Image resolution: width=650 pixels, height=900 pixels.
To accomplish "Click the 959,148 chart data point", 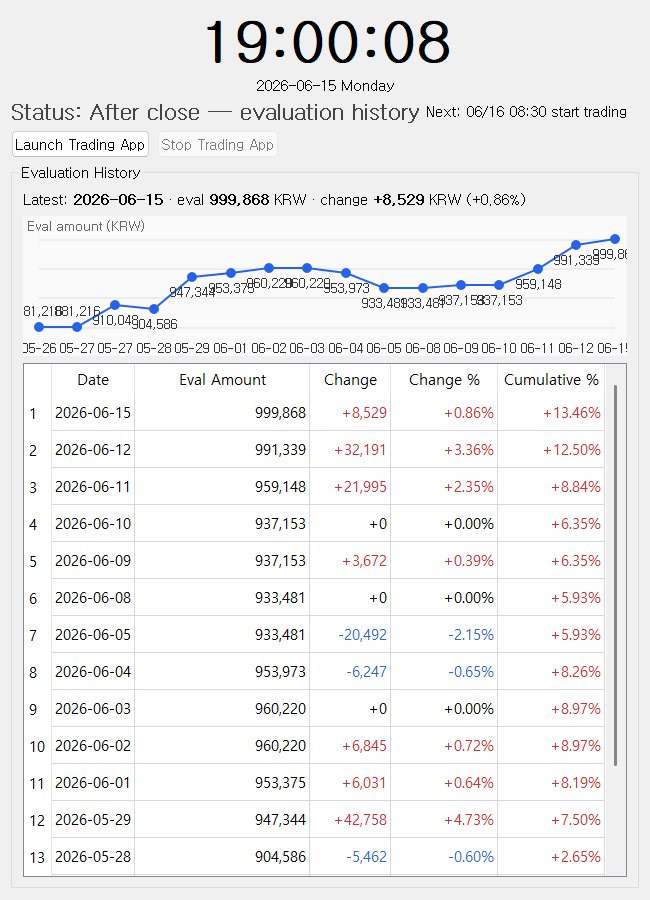I will click(538, 269).
